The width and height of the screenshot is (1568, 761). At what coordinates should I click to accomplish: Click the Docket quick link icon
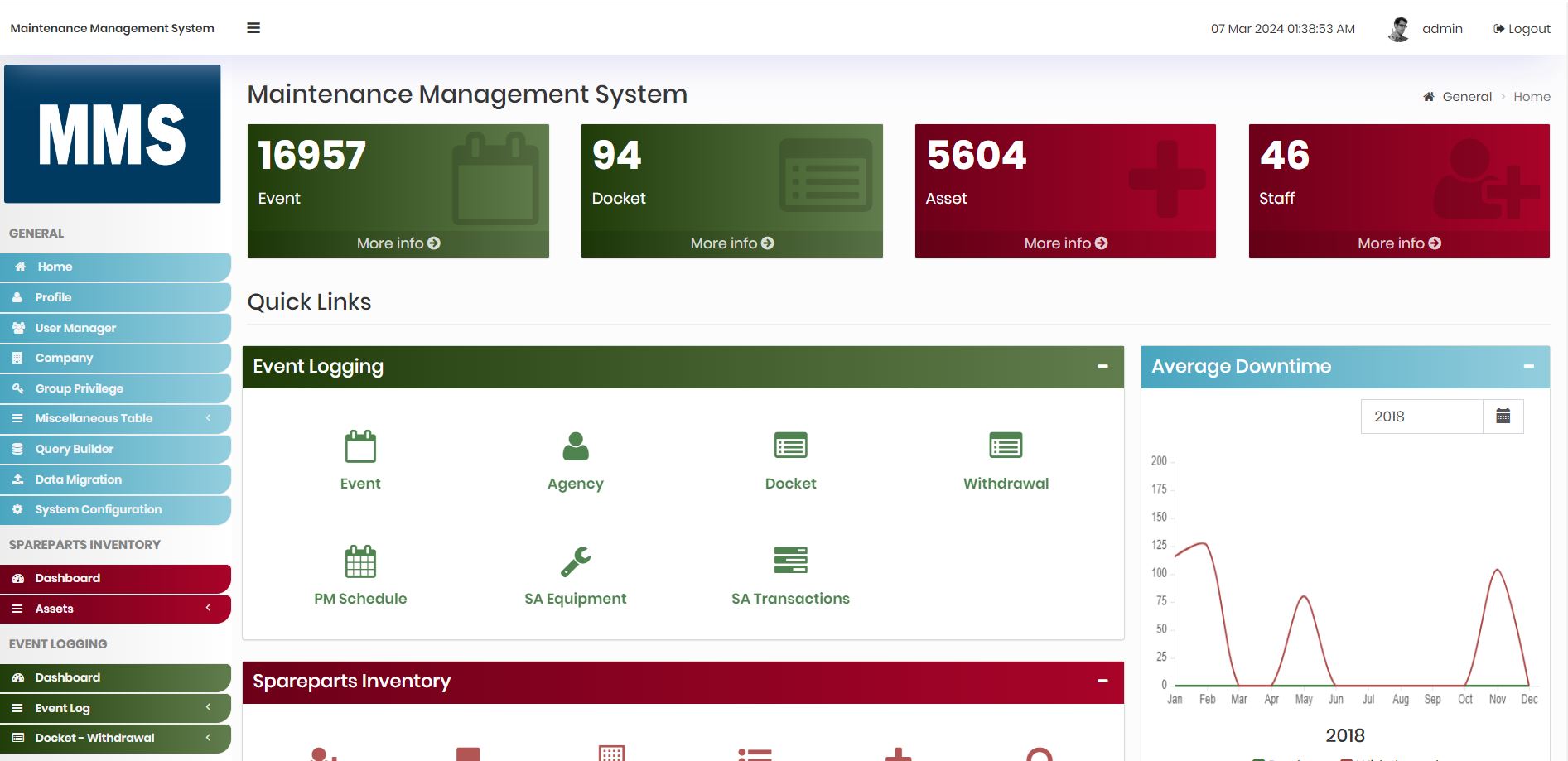(790, 446)
